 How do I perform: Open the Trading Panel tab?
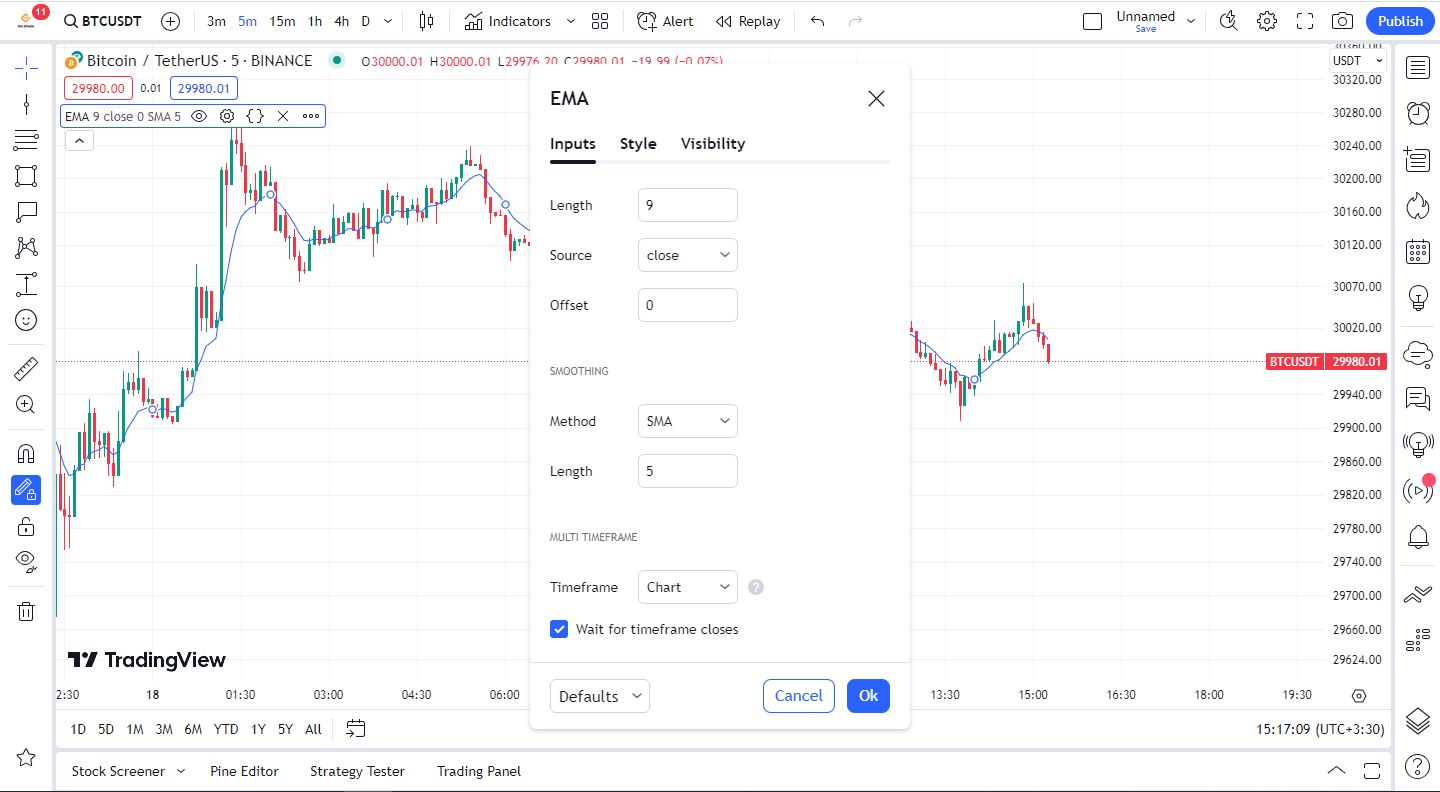tap(479, 771)
